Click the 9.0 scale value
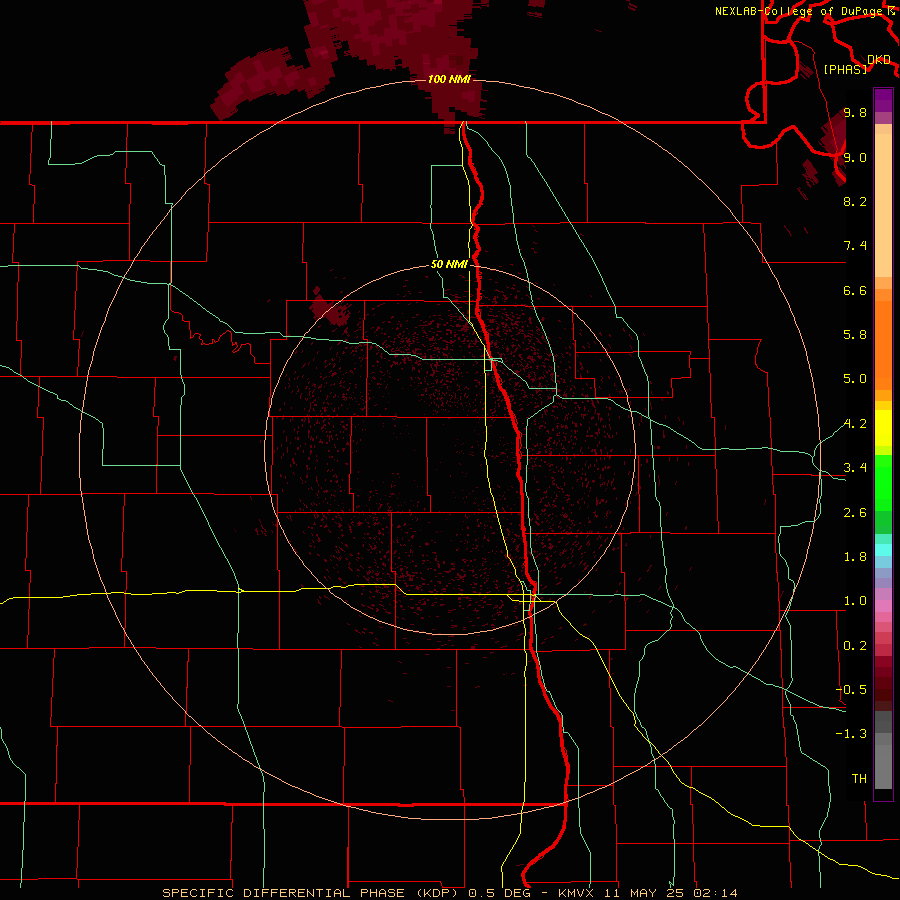This screenshot has height=900, width=900. pyautogui.click(x=855, y=157)
